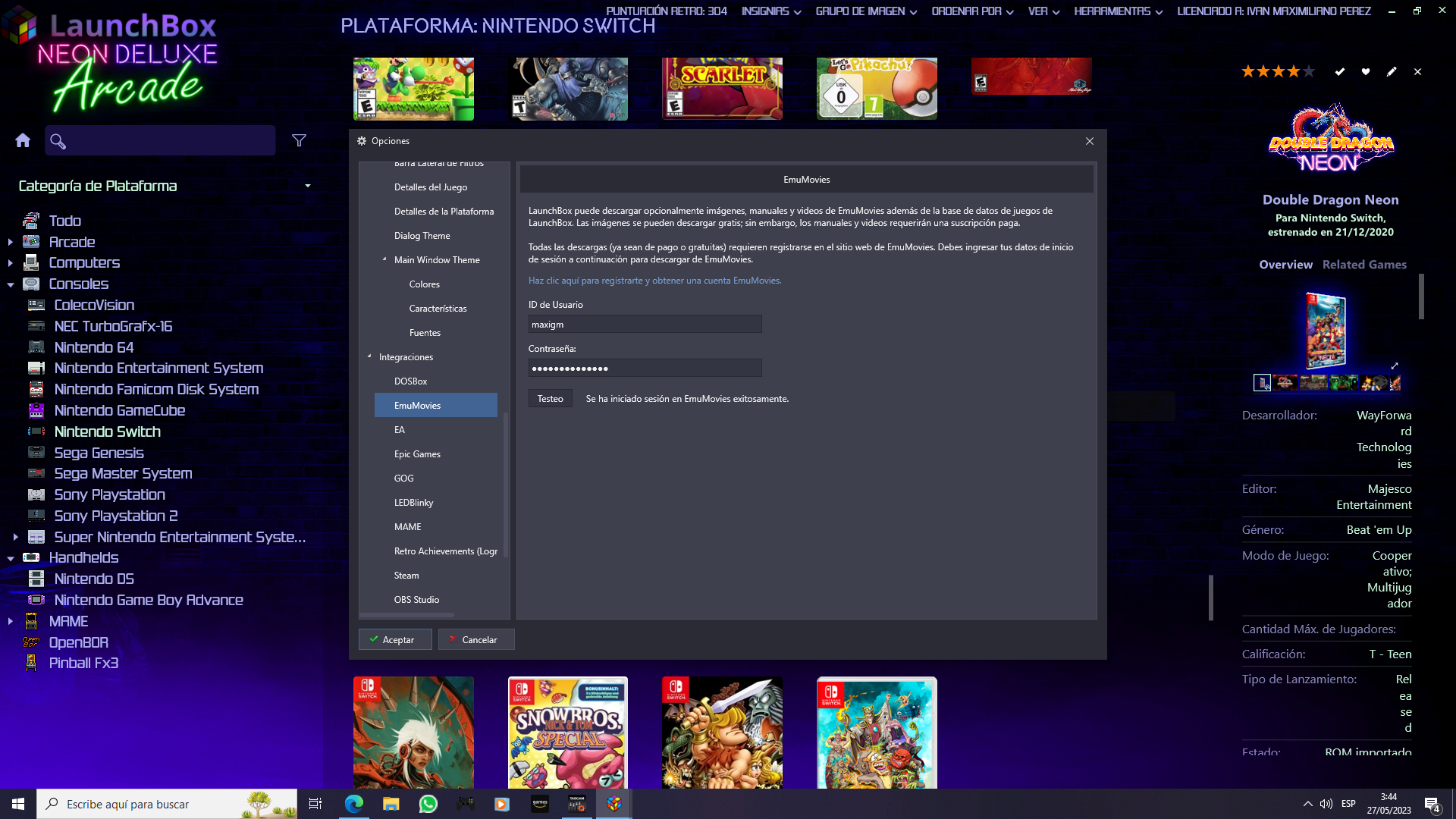
Task: Collapse the Handhelds category
Action: pyautogui.click(x=10, y=558)
